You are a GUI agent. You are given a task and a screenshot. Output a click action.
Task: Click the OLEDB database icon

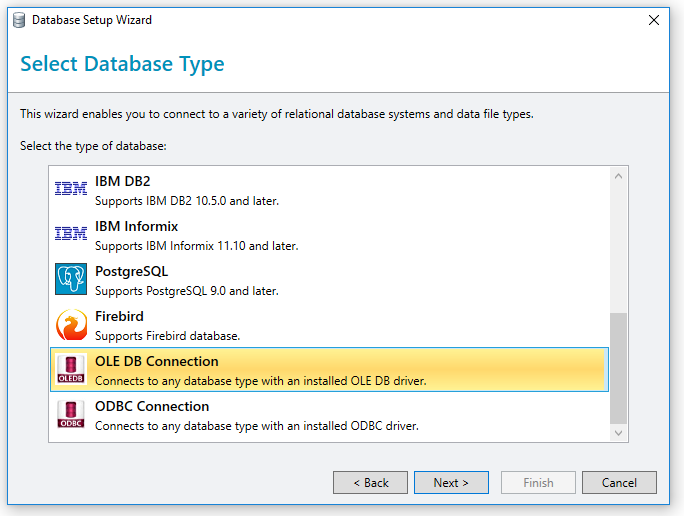pos(71,369)
